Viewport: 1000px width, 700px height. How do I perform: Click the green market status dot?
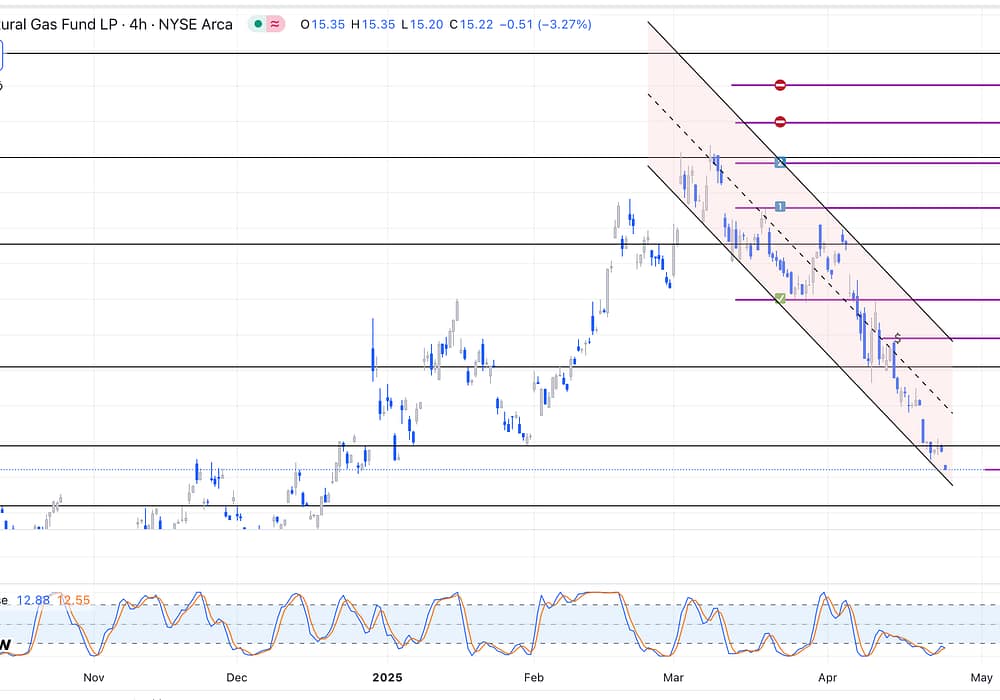[260, 23]
